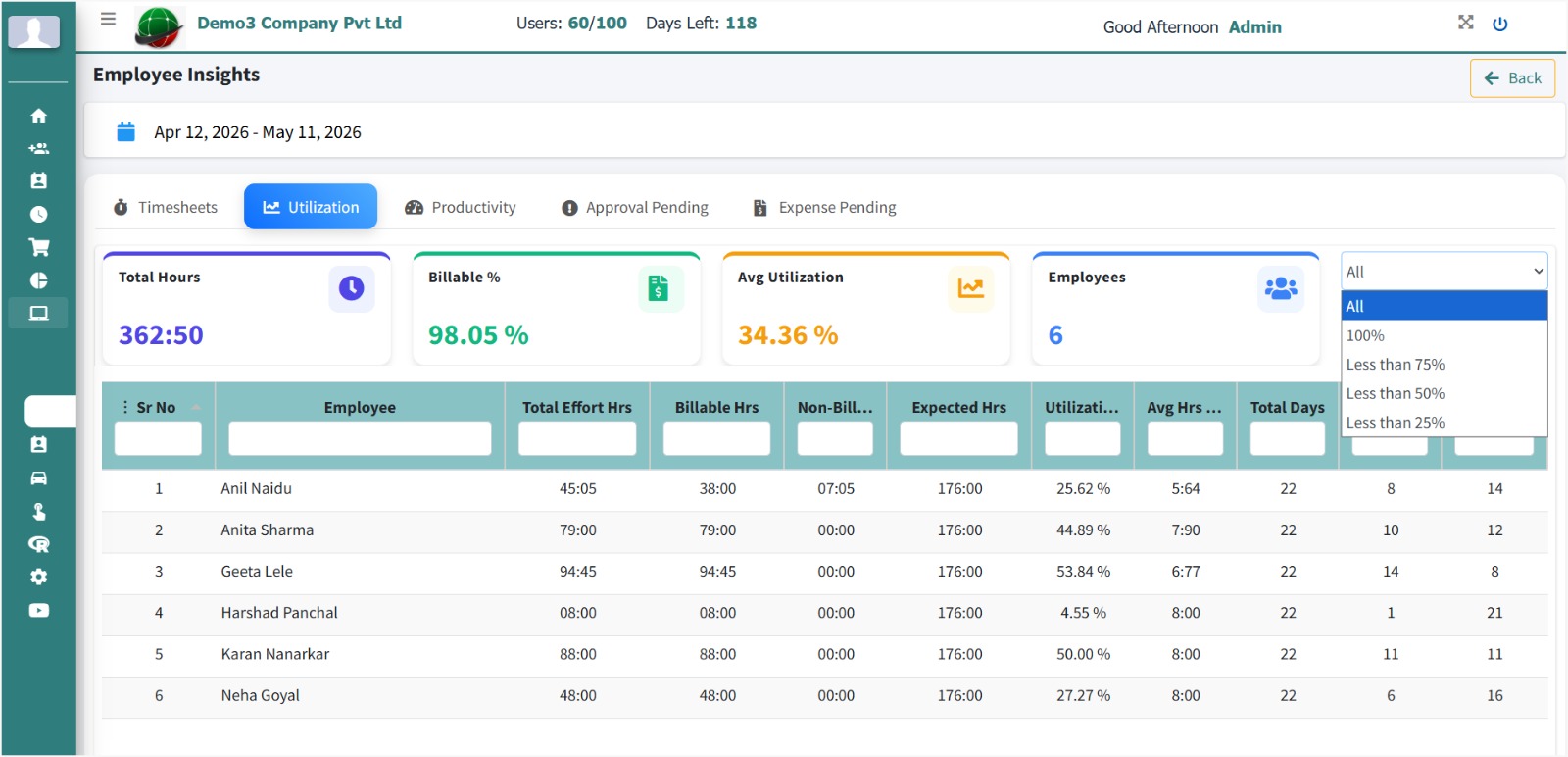Choose Less than 75% option

(1445, 364)
